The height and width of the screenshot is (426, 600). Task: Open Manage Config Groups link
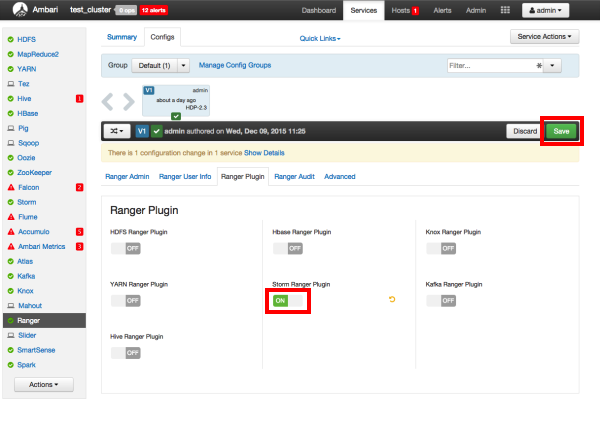(235, 65)
